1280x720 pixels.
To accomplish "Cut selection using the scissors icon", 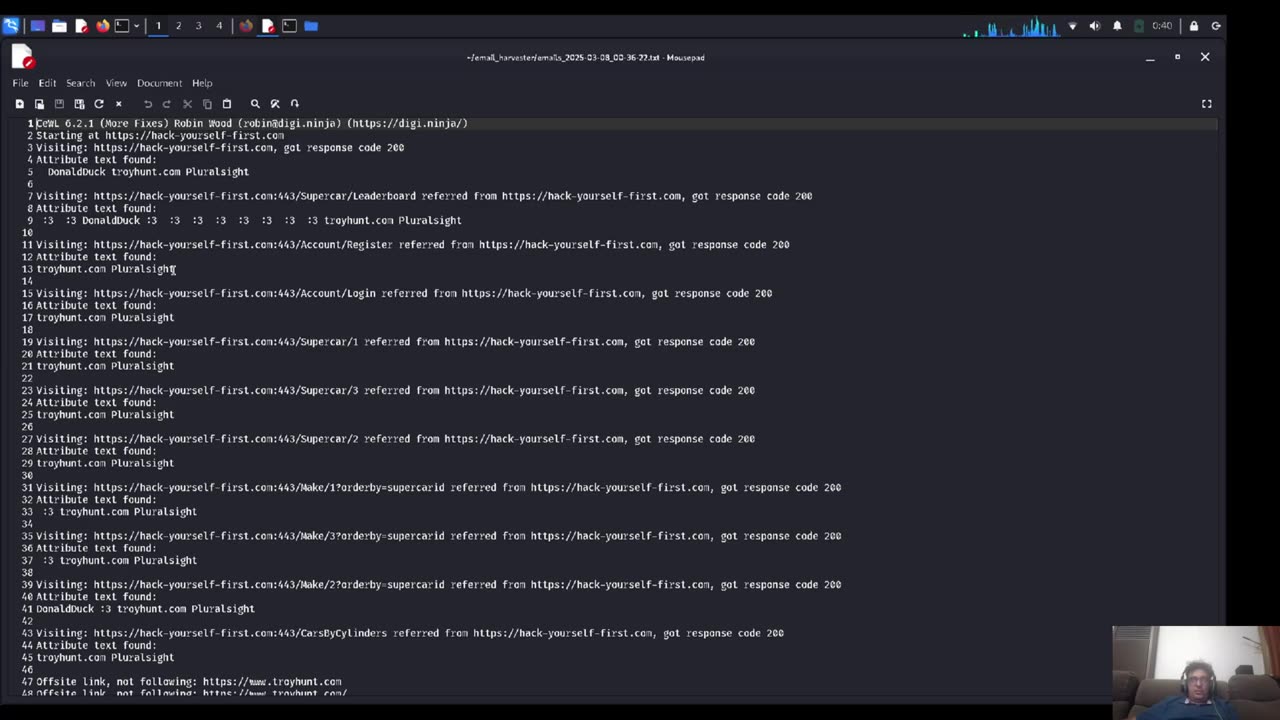I will tap(187, 104).
